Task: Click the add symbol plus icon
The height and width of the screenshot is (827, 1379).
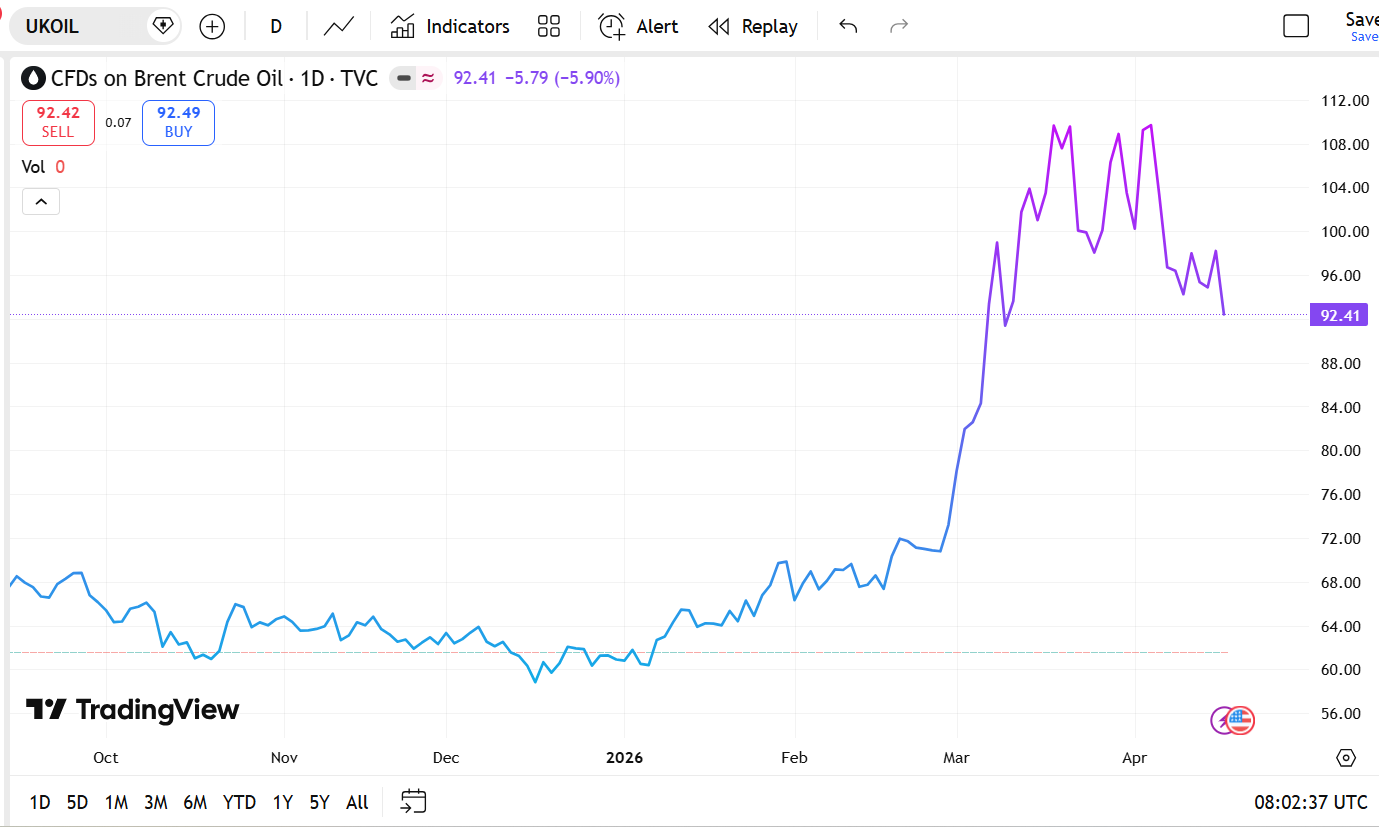Action: (212, 27)
